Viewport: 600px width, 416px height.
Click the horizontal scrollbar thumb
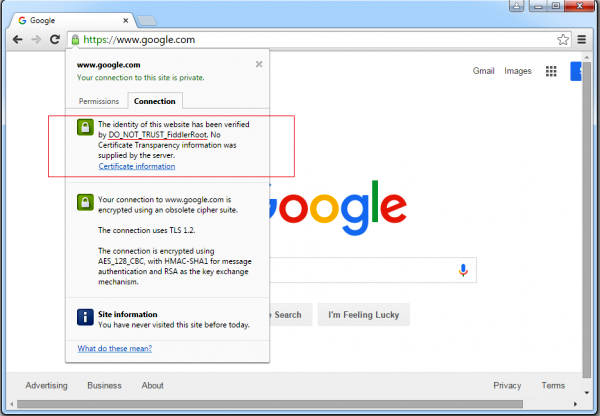point(270,404)
